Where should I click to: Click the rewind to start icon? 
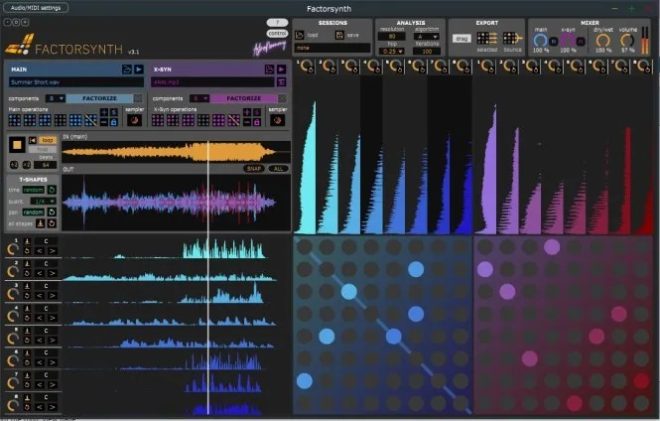coord(32,140)
